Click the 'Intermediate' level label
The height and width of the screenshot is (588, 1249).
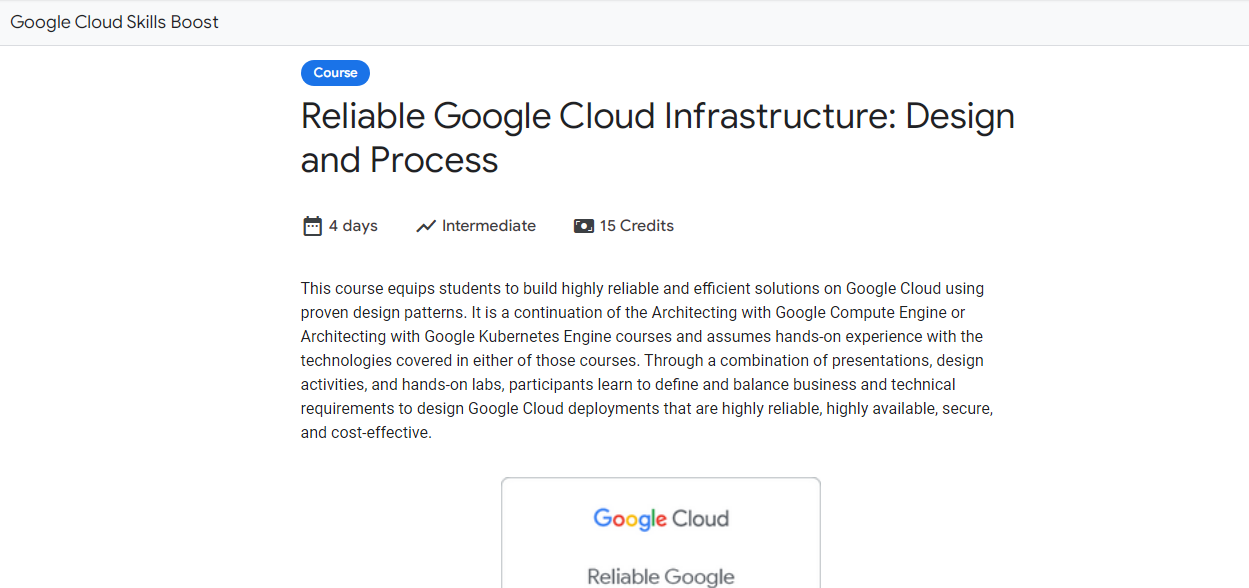[x=489, y=226]
